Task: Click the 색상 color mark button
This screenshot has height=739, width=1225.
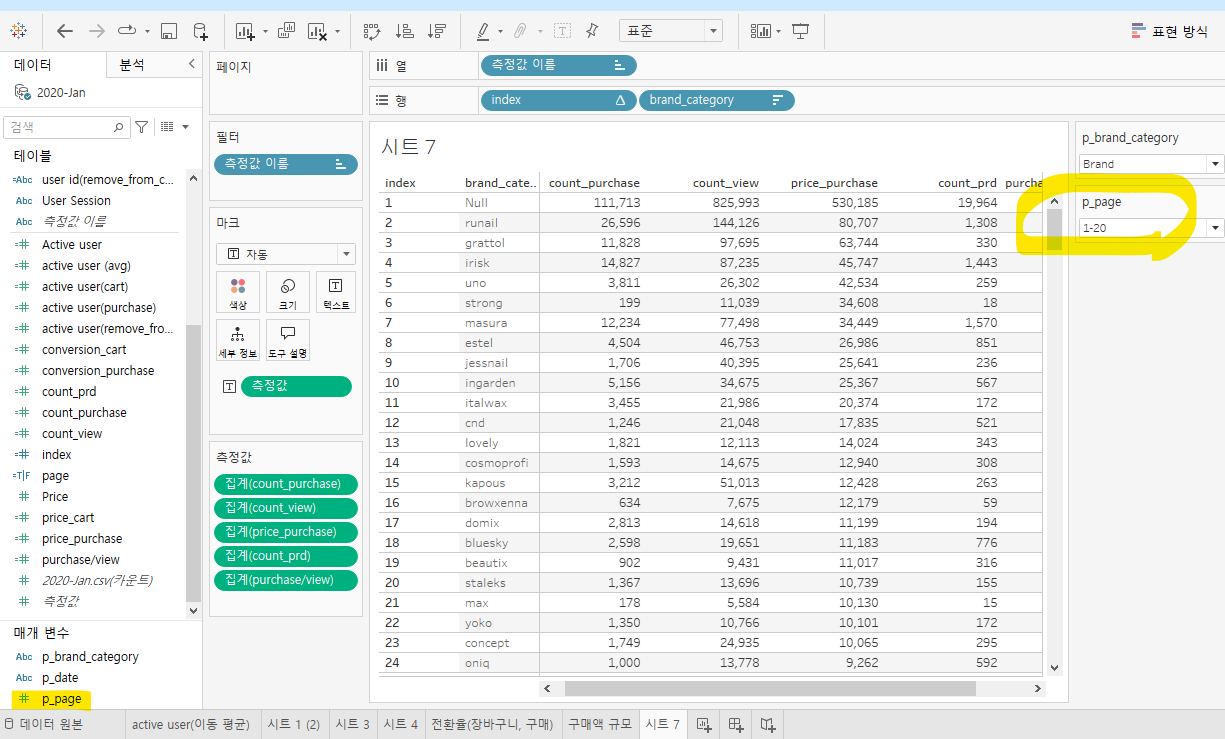Action: 237,293
